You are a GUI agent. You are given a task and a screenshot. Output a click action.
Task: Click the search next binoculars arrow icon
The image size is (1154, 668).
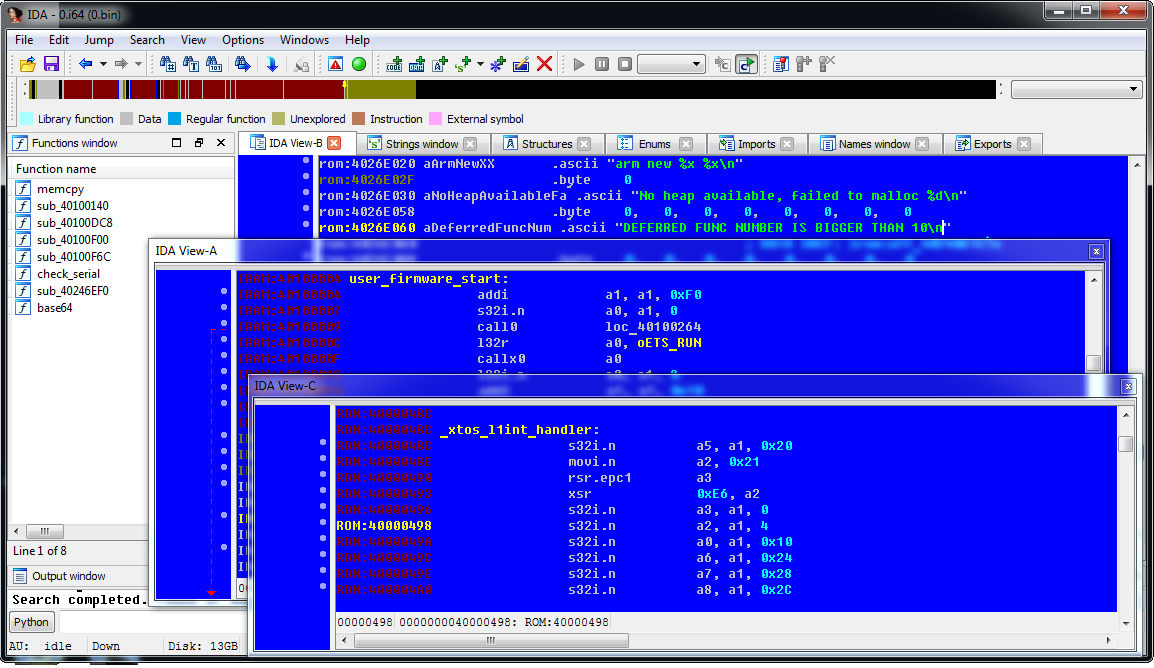pyautogui.click(x=242, y=64)
